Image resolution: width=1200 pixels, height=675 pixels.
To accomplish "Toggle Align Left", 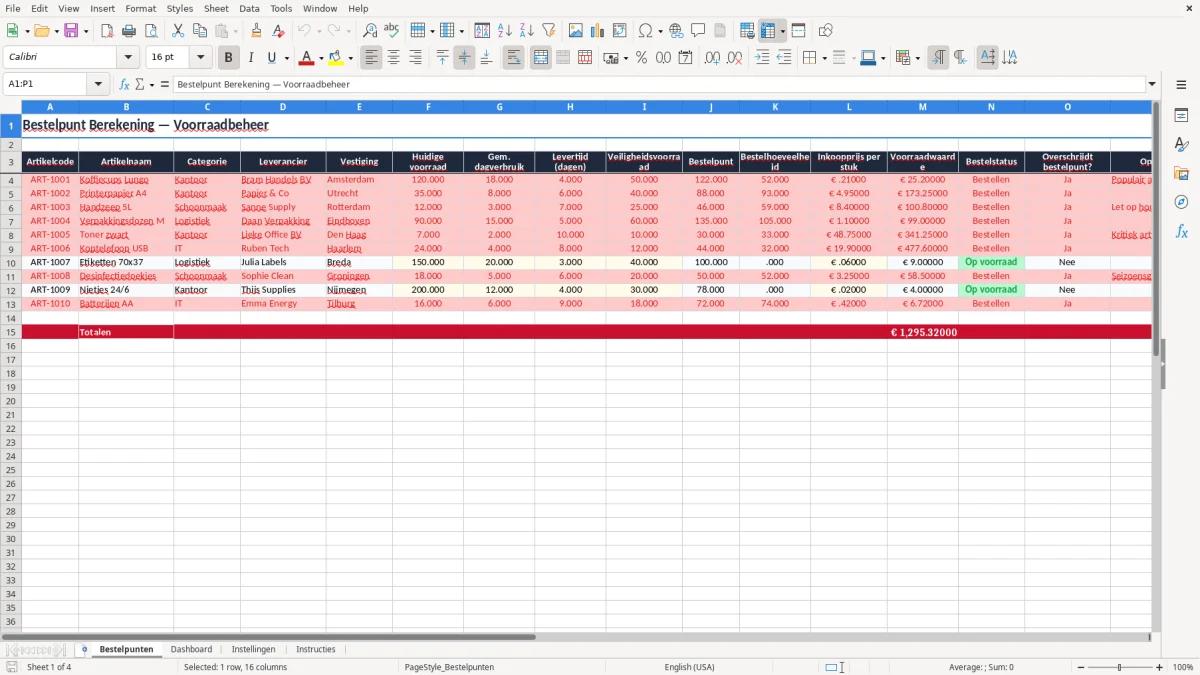I will 372,58.
